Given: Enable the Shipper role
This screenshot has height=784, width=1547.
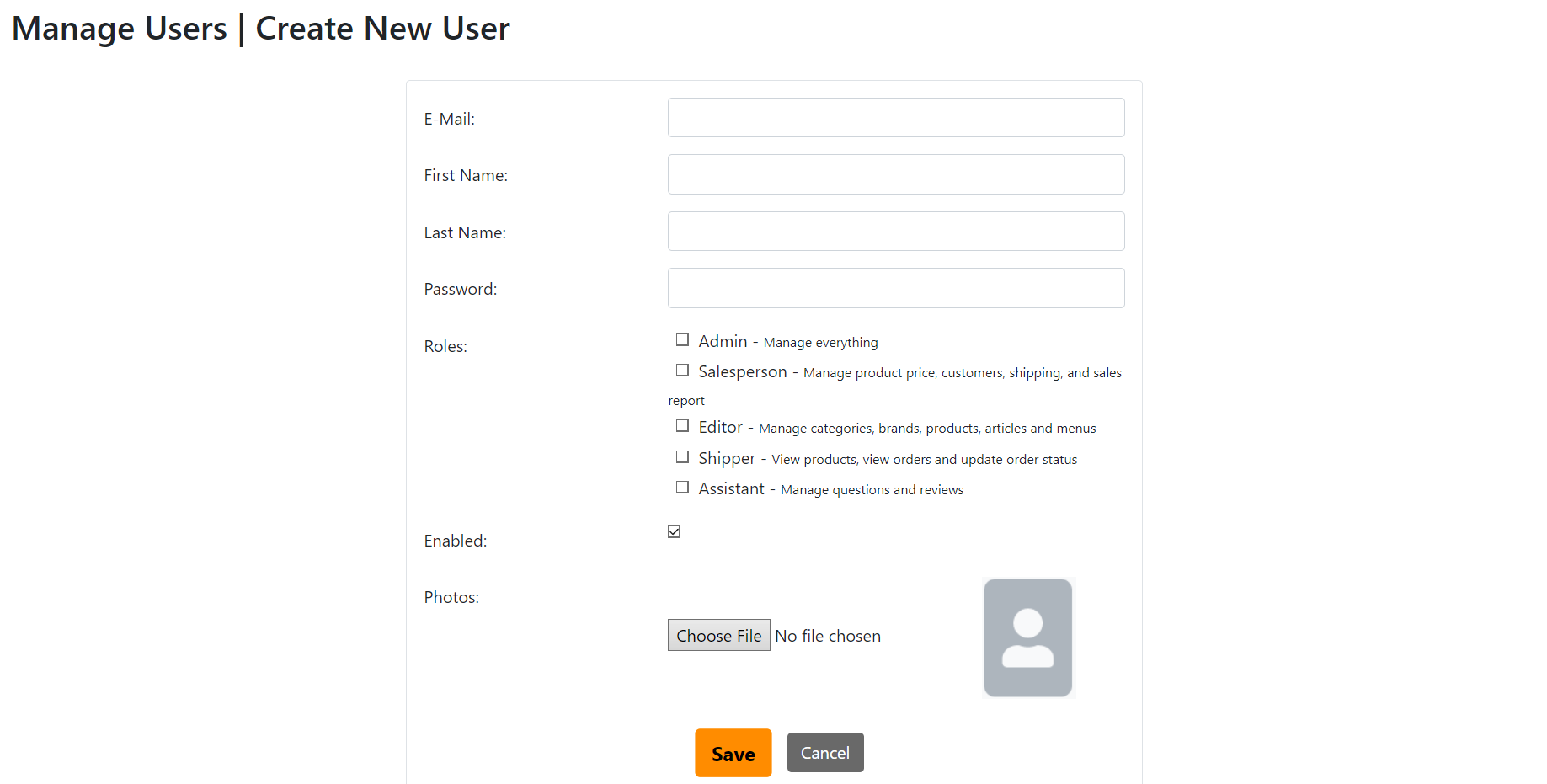Looking at the screenshot, I should (x=682, y=456).
